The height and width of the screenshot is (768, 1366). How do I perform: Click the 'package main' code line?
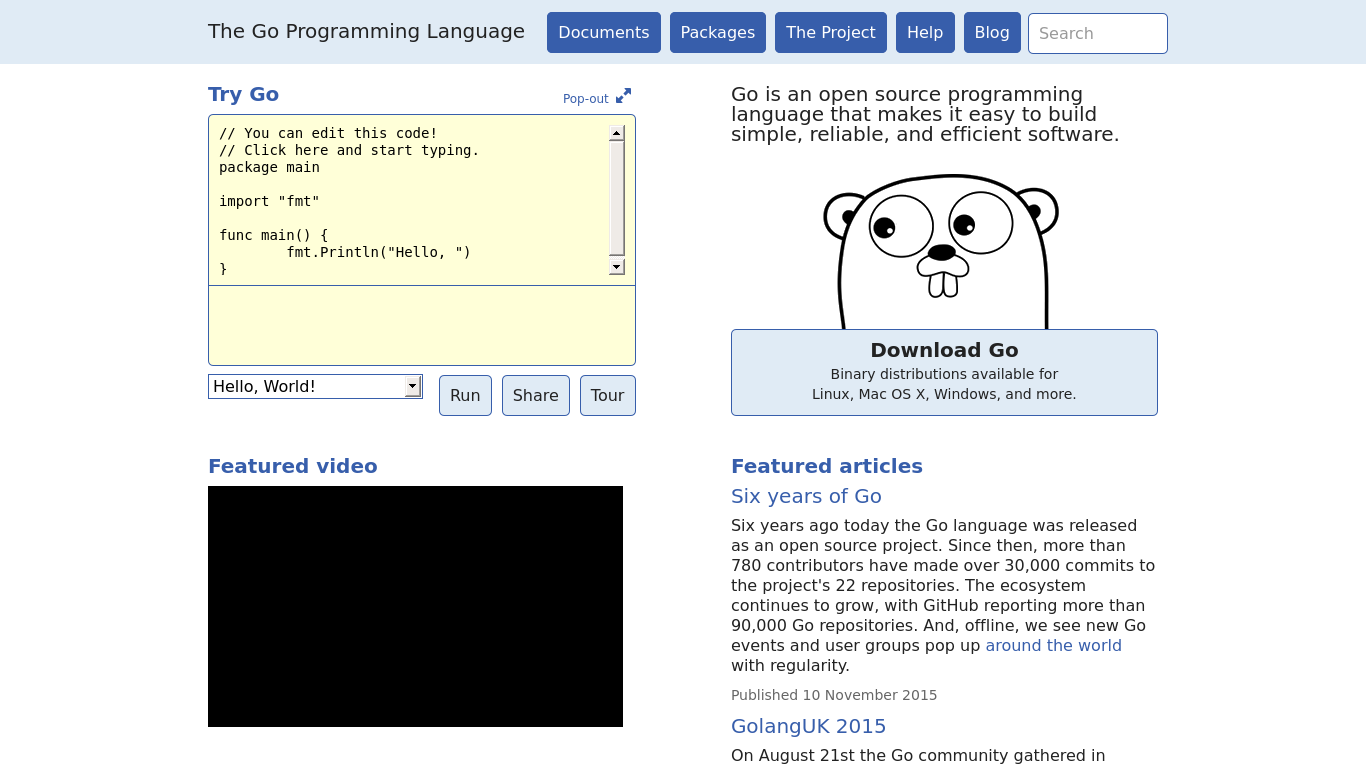[269, 167]
